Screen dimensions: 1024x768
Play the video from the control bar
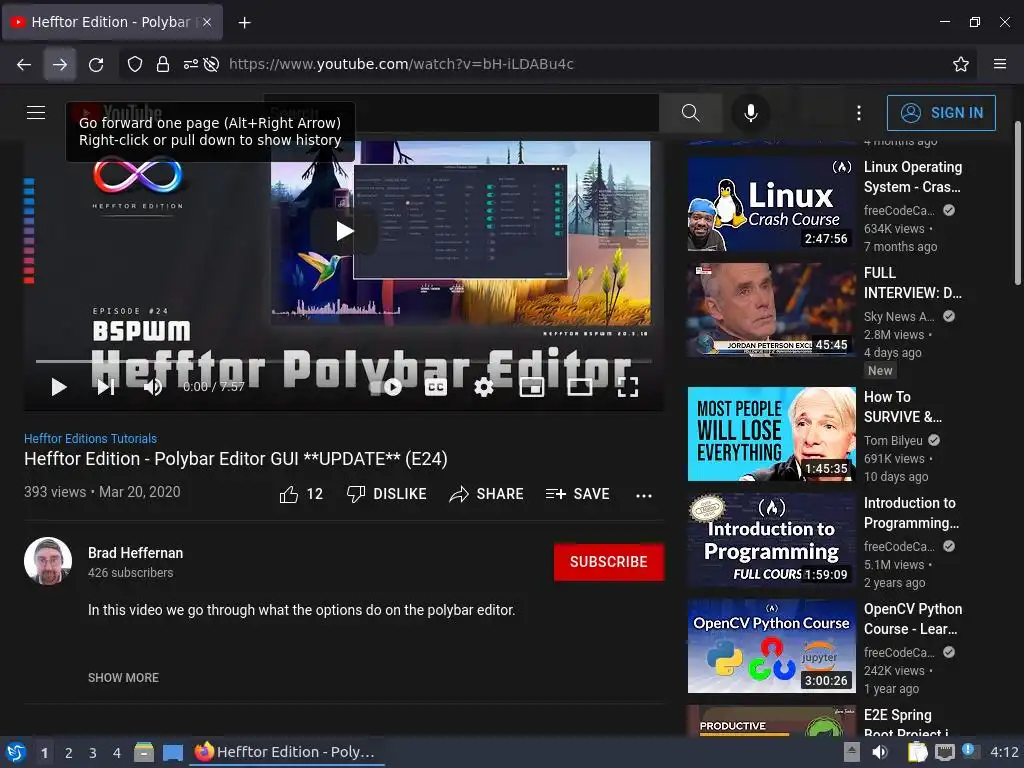(x=59, y=387)
